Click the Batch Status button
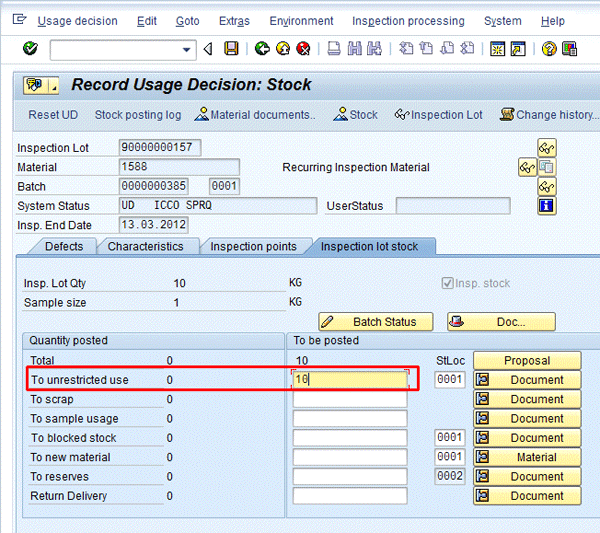 [x=375, y=322]
